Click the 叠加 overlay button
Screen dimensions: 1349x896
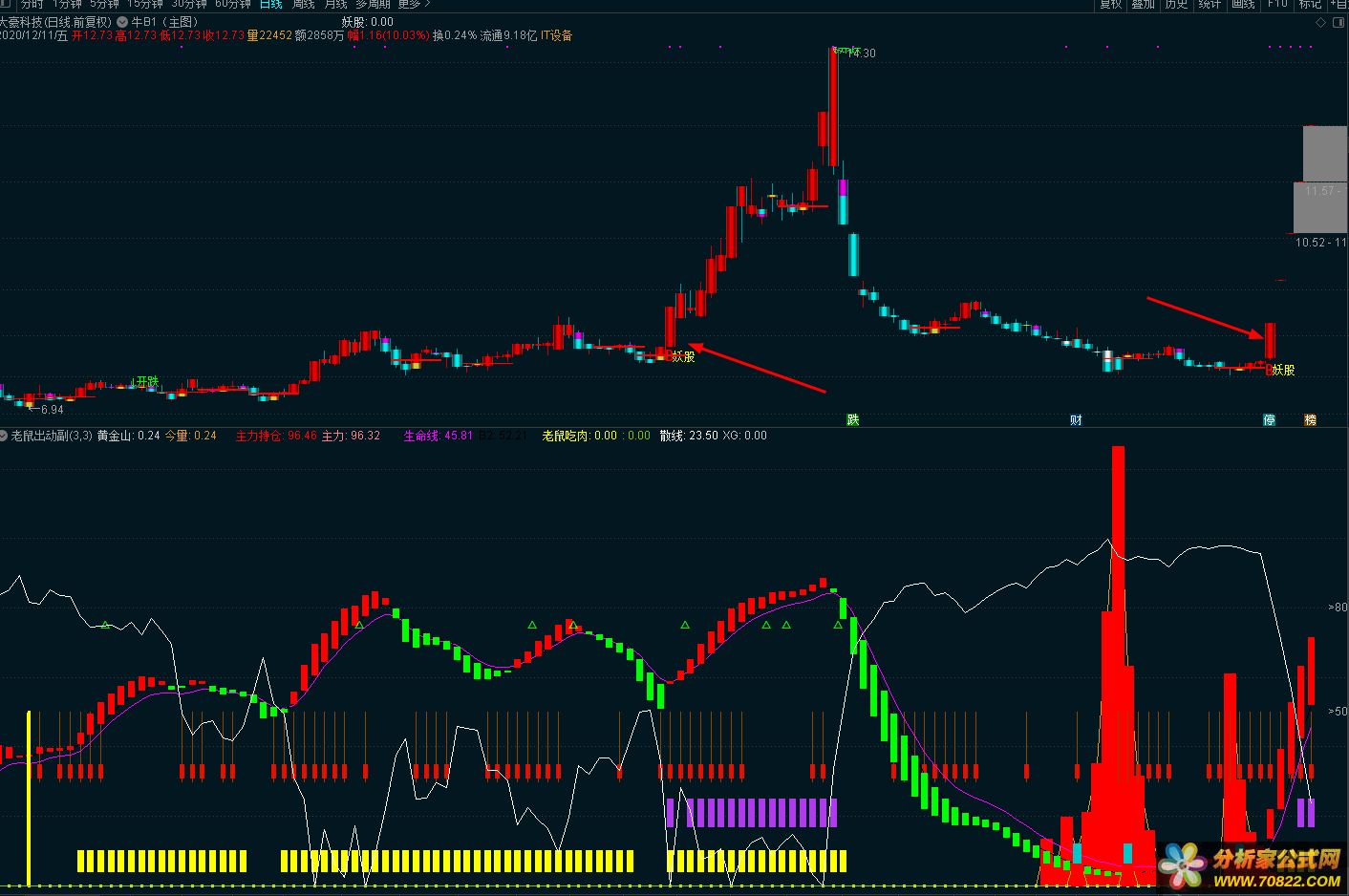pyautogui.click(x=1143, y=4)
